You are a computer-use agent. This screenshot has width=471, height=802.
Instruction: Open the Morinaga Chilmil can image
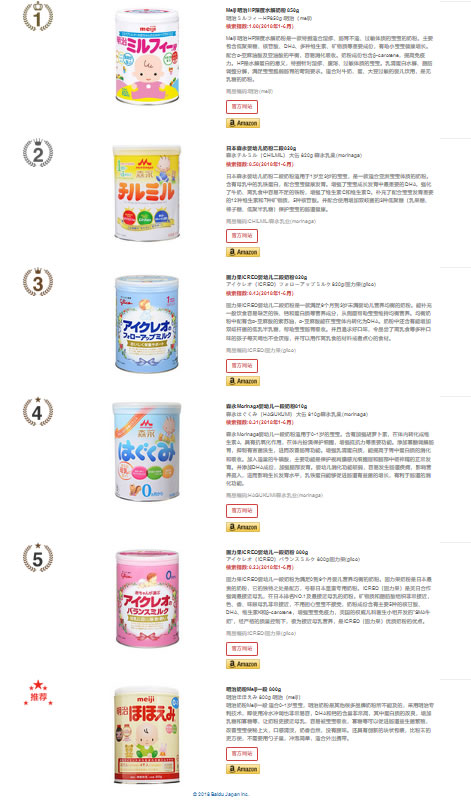pyautogui.click(x=147, y=193)
